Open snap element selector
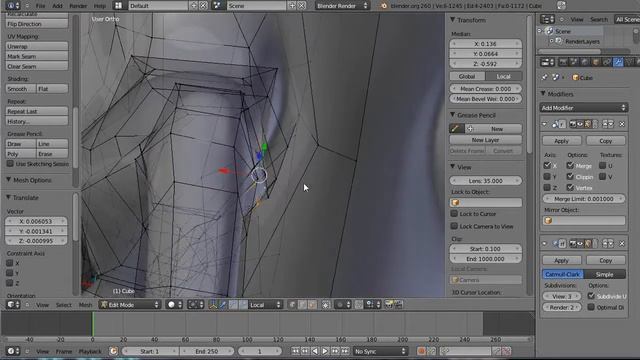Image resolution: width=640 pixels, height=360 pixels. click(x=373, y=304)
